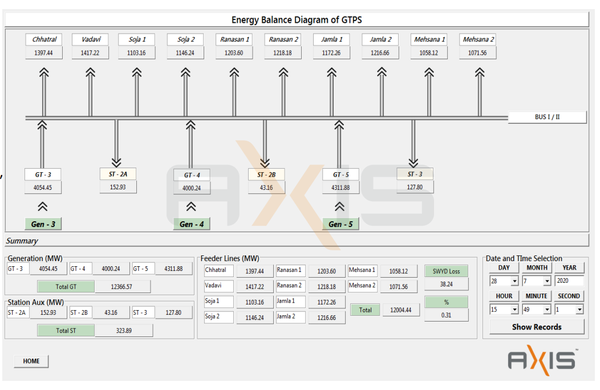Click the BUS I / II label
Image resolution: width=600 pixels, height=390 pixels.
pos(547,117)
